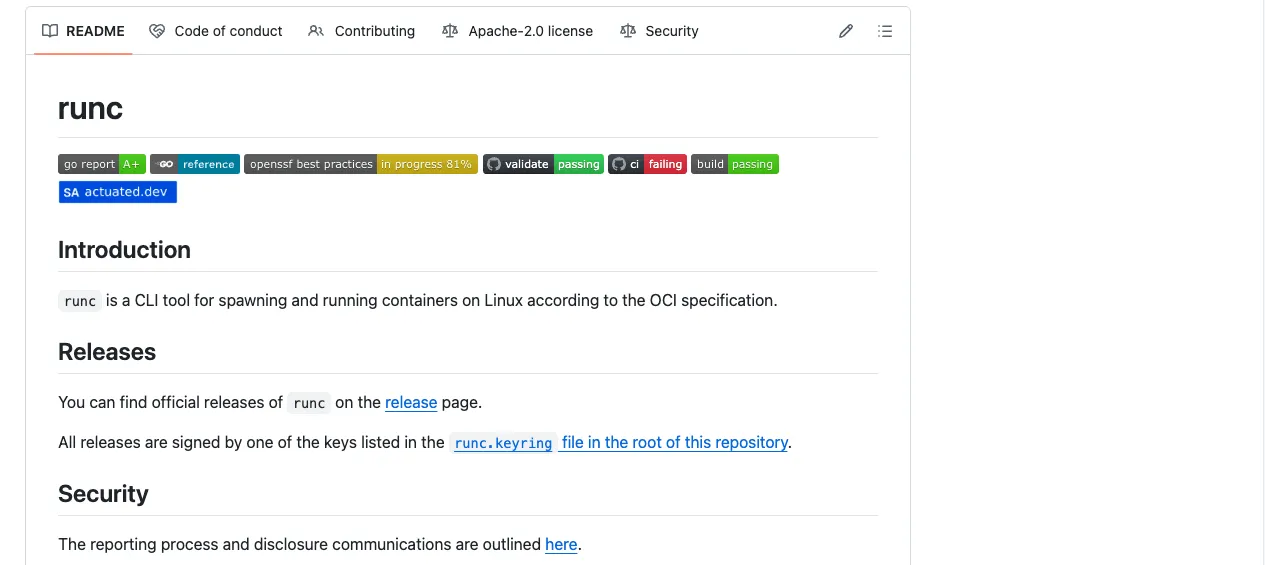Click the people icon beside Contributing
The image size is (1265, 565).
(316, 31)
